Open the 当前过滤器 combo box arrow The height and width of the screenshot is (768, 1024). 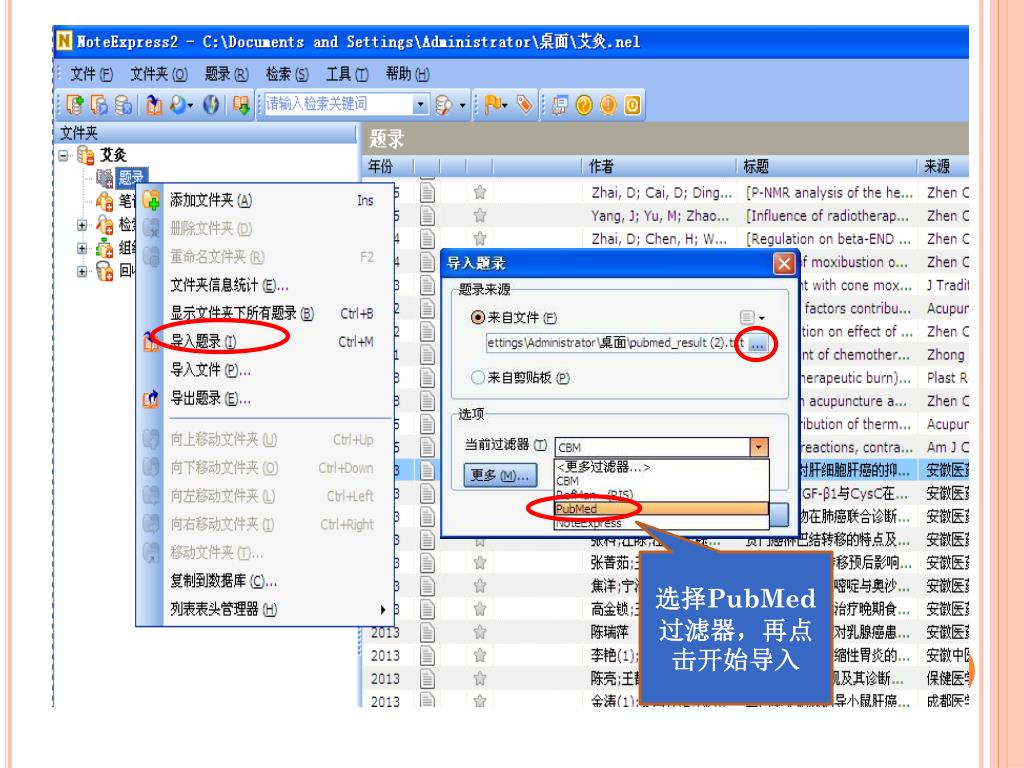(759, 447)
